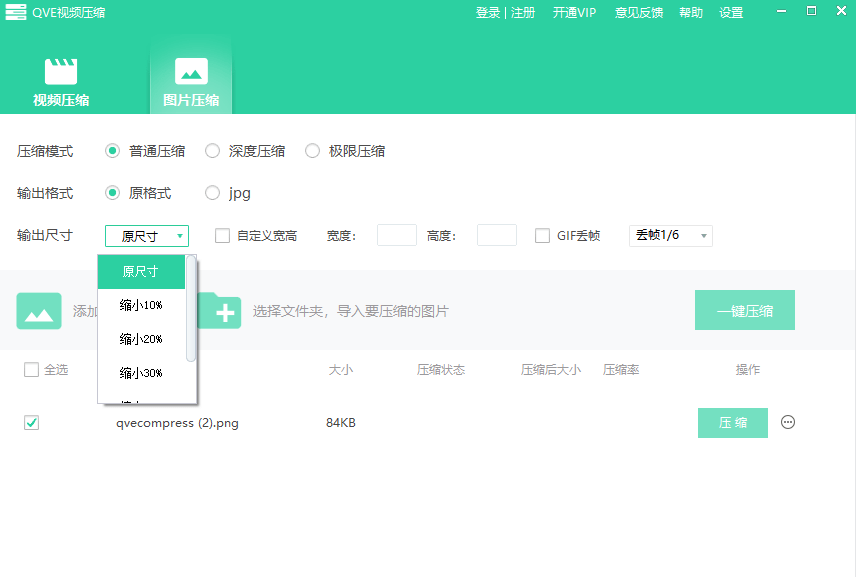Image resolution: width=856 pixels, height=577 pixels.
Task: Select shrink 20% from size list
Action: click(x=141, y=339)
